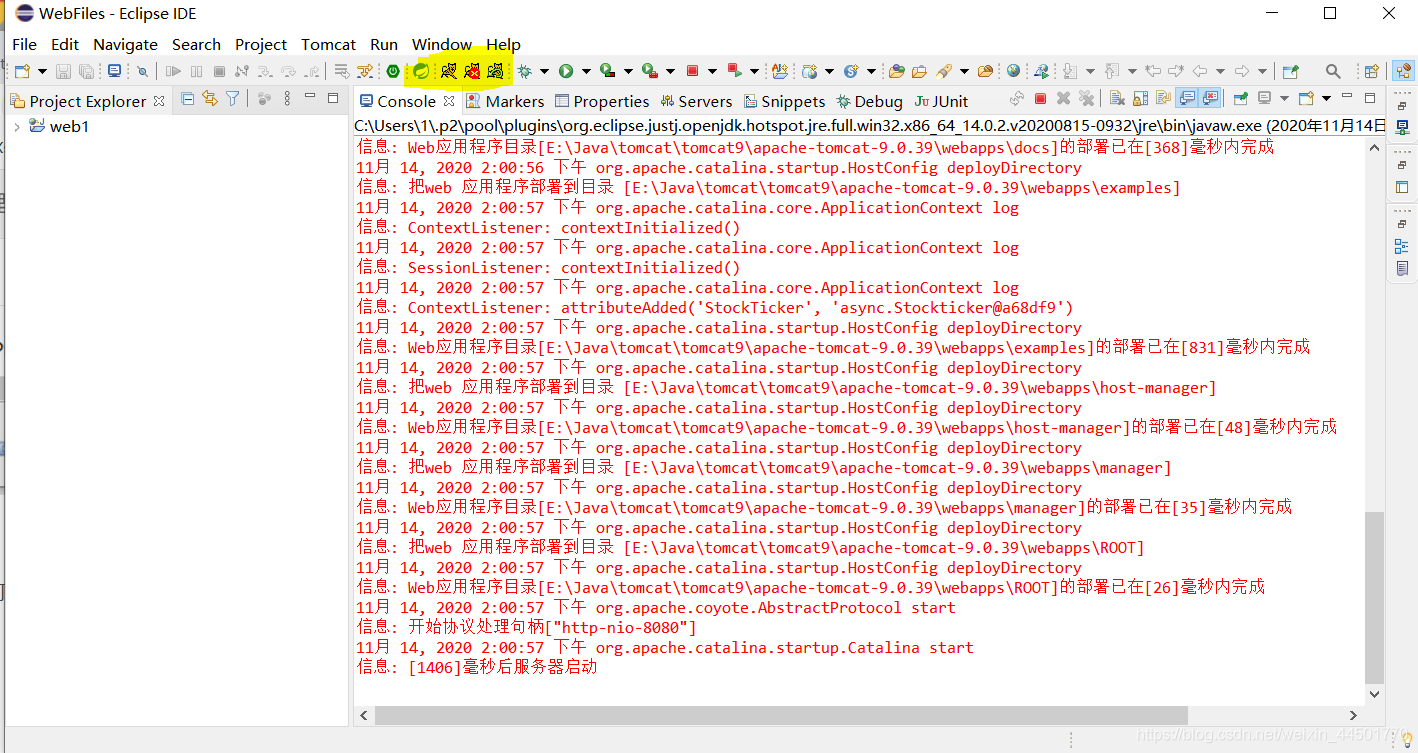Click the Stop Tomcat icon with red X
The width and height of the screenshot is (1418, 753).
(471, 71)
